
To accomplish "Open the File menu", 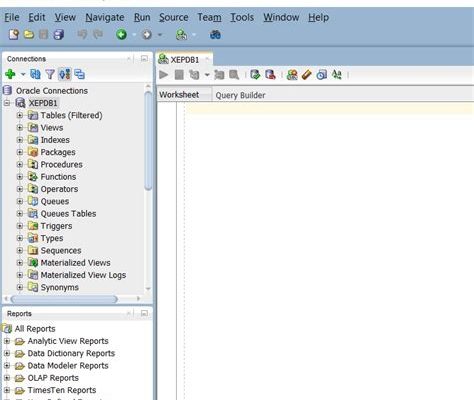I will pyautogui.click(x=12, y=17).
